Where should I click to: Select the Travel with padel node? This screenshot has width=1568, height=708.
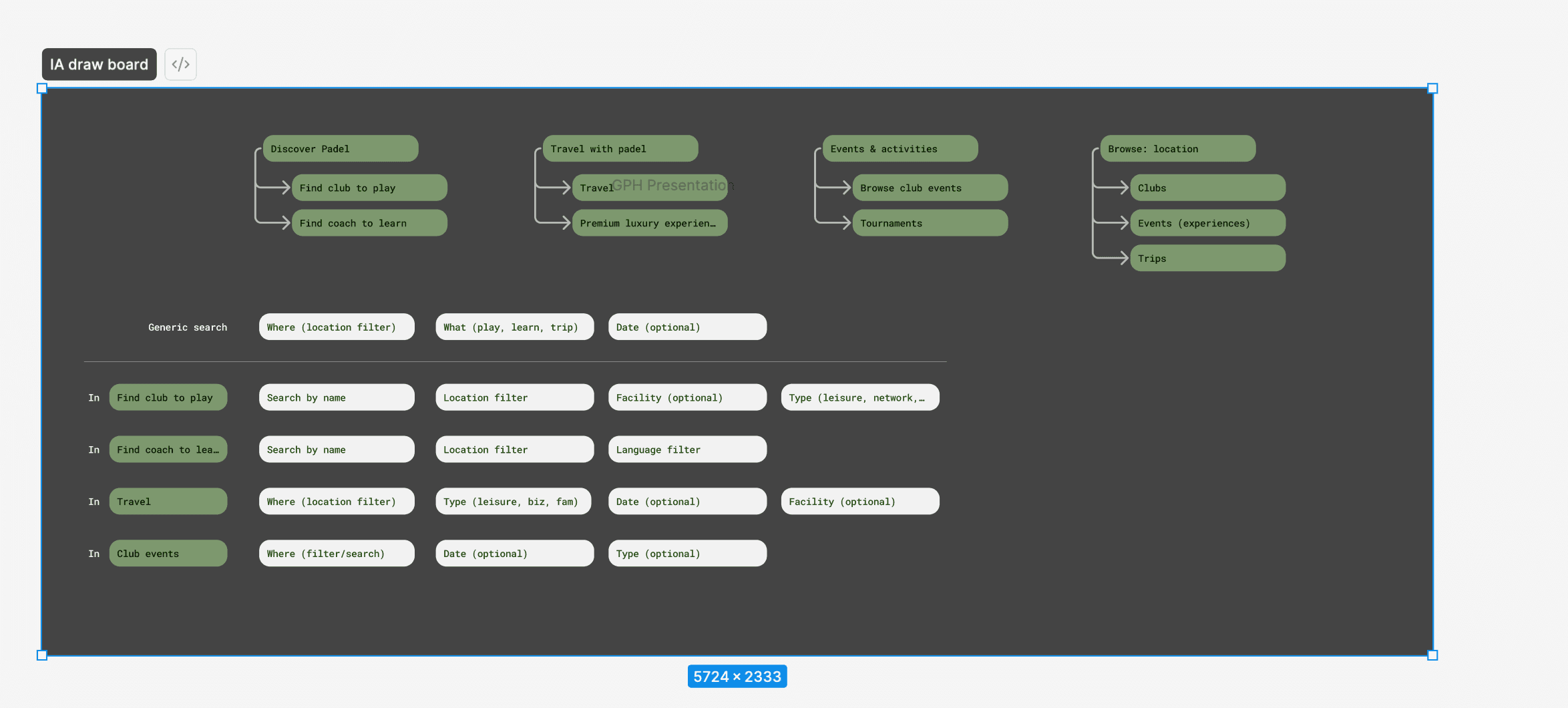[x=620, y=148]
